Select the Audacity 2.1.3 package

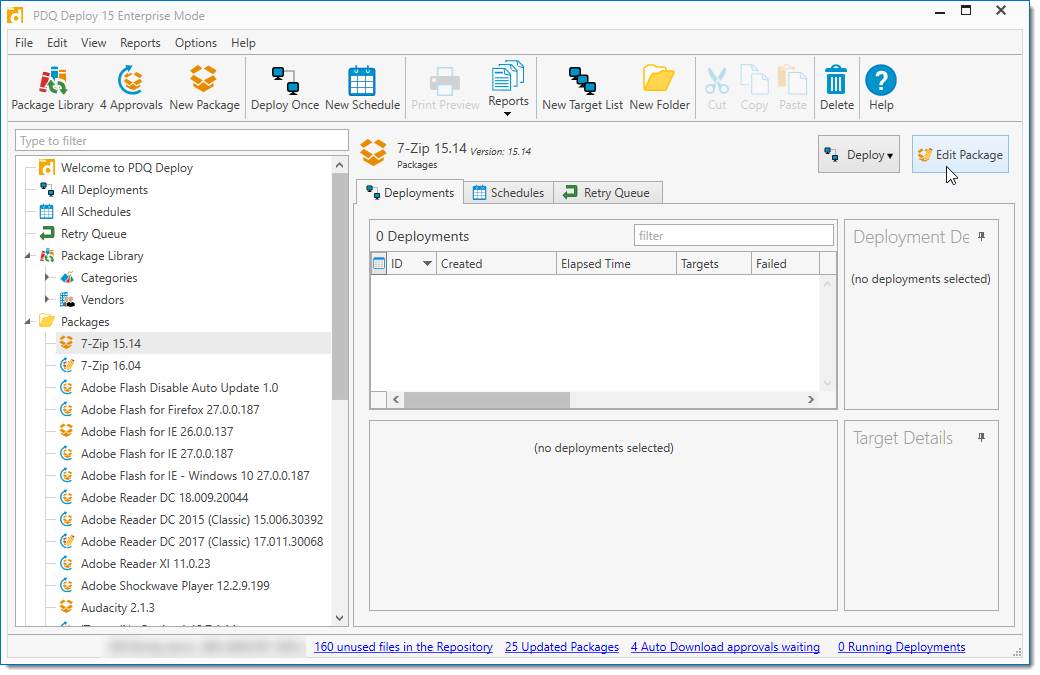click(117, 607)
